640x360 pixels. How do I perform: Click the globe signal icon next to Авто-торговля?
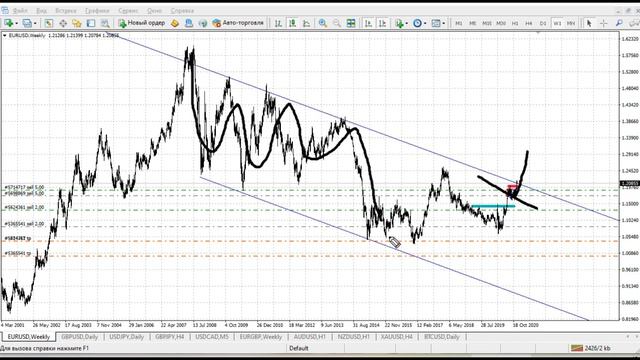[202, 23]
